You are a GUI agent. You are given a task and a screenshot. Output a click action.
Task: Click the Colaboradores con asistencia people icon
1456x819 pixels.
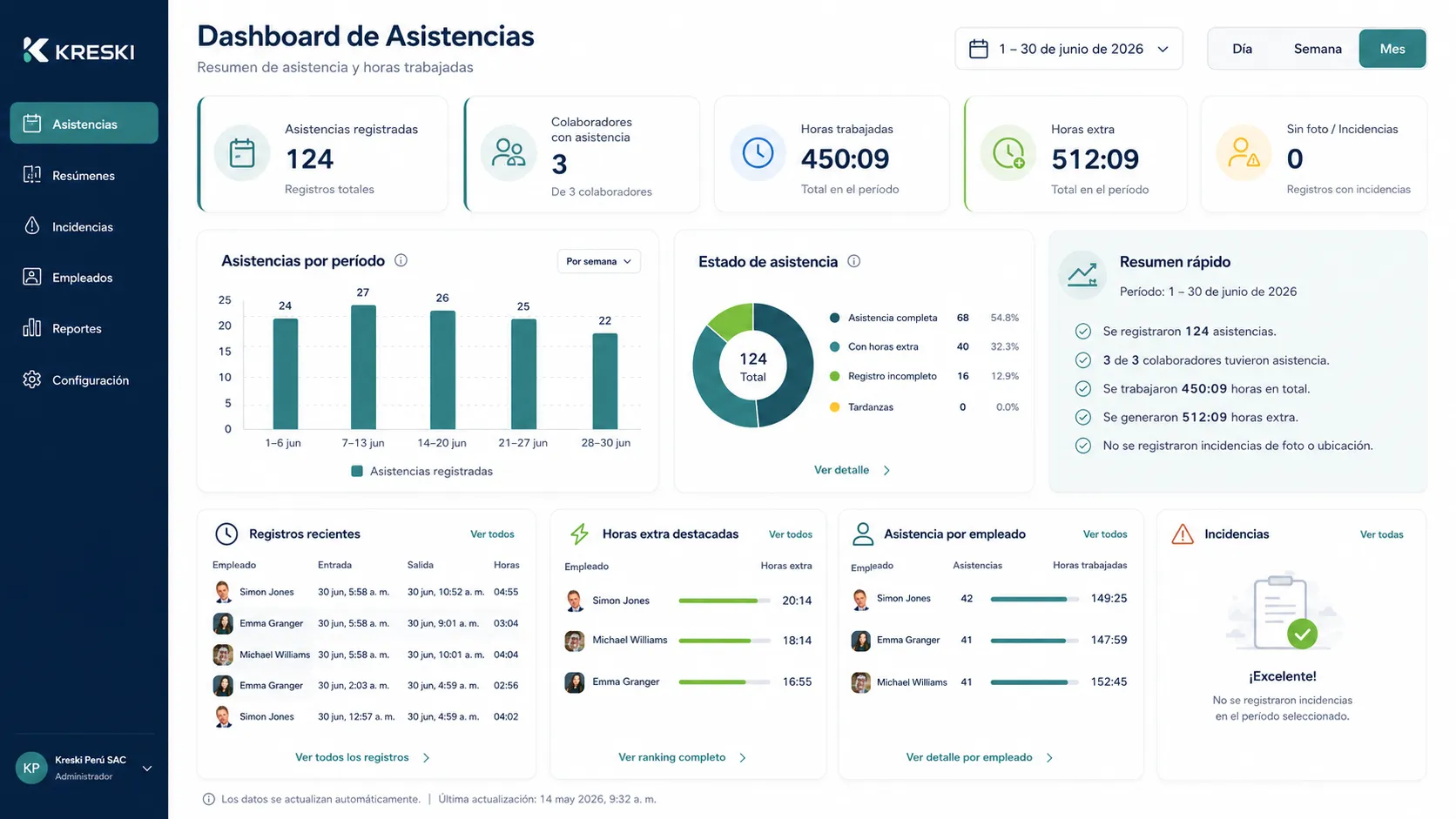pos(509,153)
